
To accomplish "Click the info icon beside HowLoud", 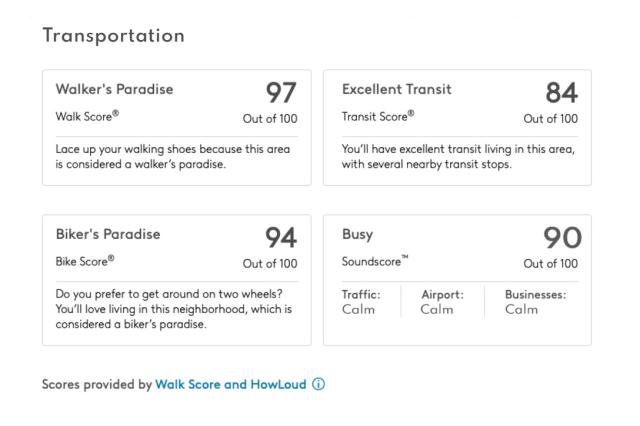I will point(320,383).
